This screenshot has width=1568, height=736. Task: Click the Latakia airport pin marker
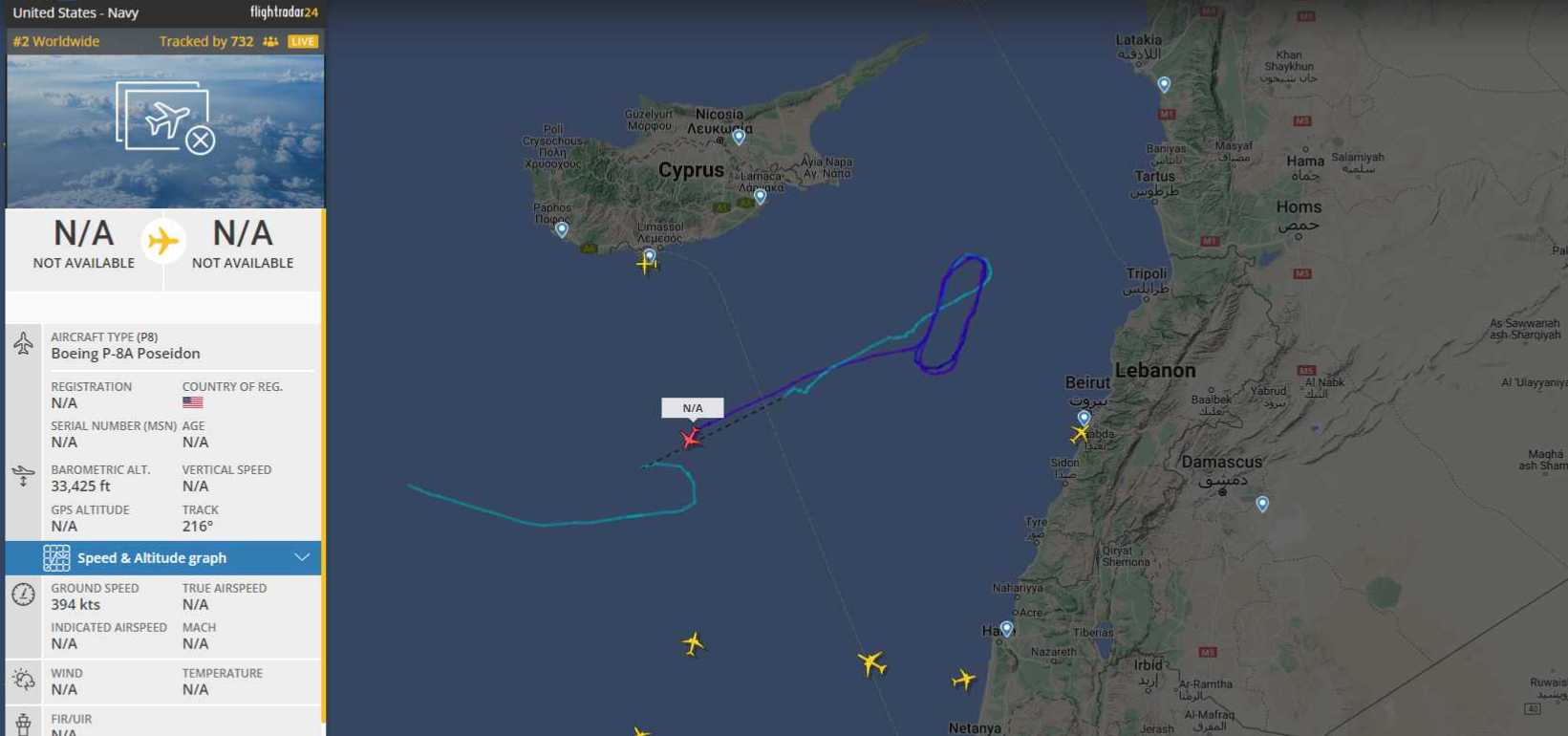[x=1164, y=84]
